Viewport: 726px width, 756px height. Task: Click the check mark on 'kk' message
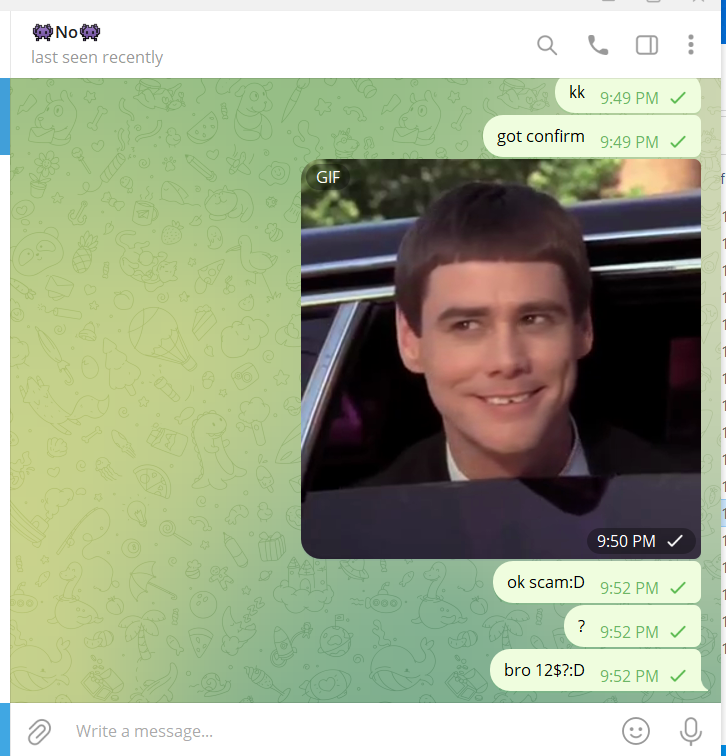[678, 98]
